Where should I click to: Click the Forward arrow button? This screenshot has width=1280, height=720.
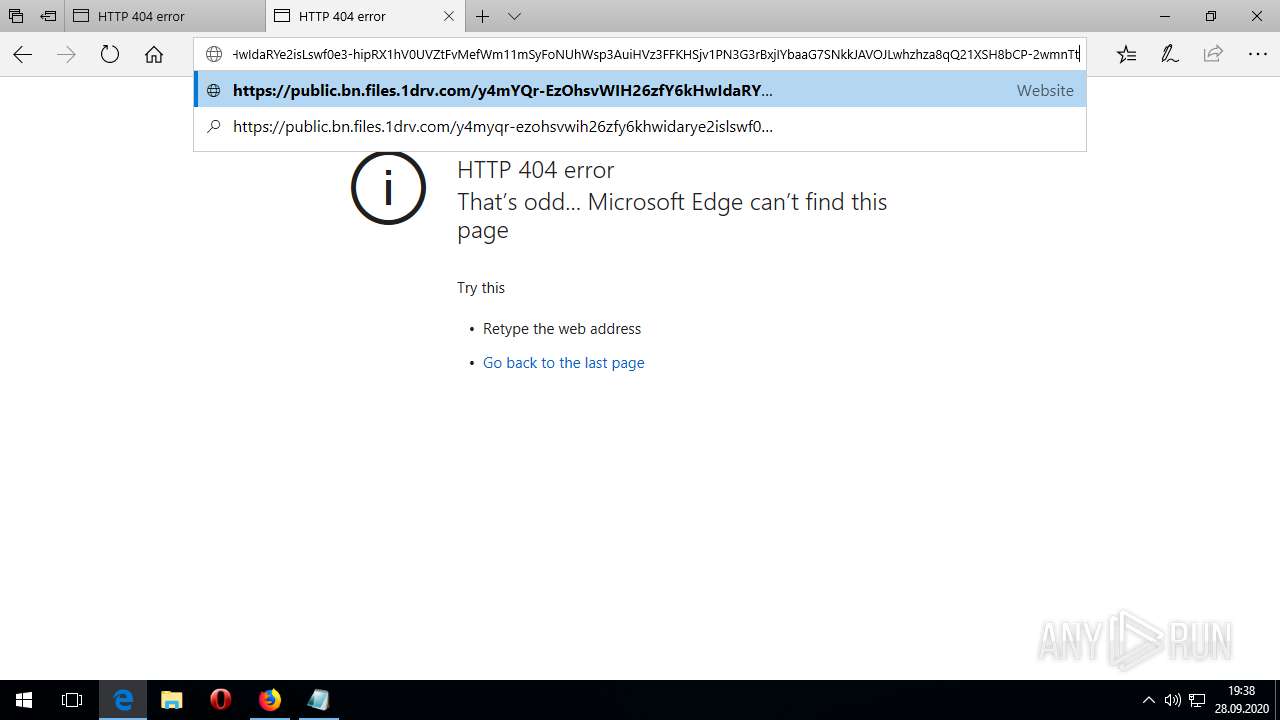(x=66, y=55)
